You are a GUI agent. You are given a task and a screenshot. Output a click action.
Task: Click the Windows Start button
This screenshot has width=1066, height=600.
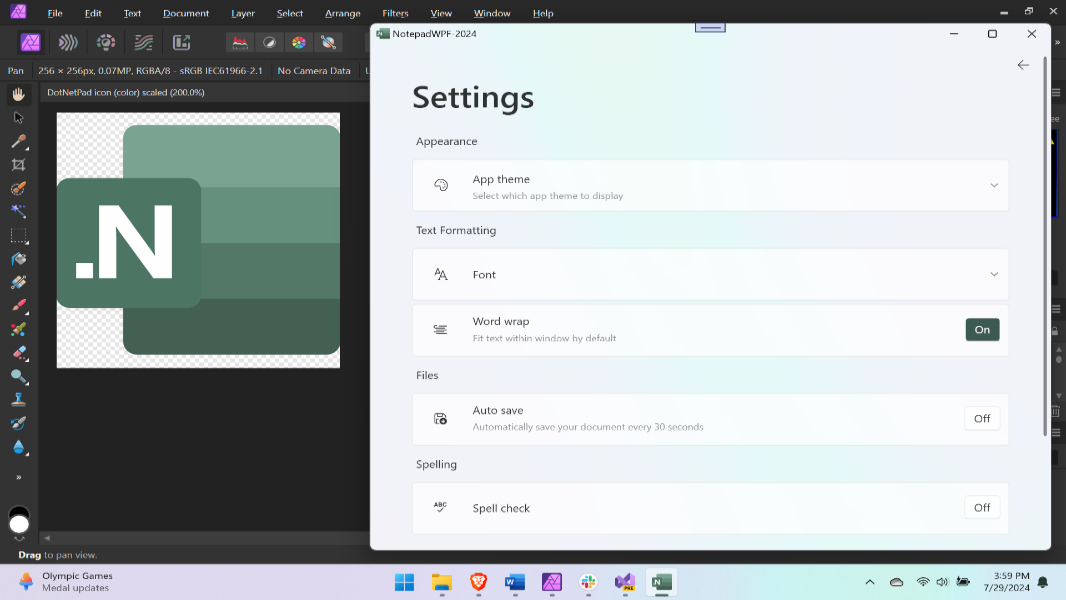click(x=404, y=582)
